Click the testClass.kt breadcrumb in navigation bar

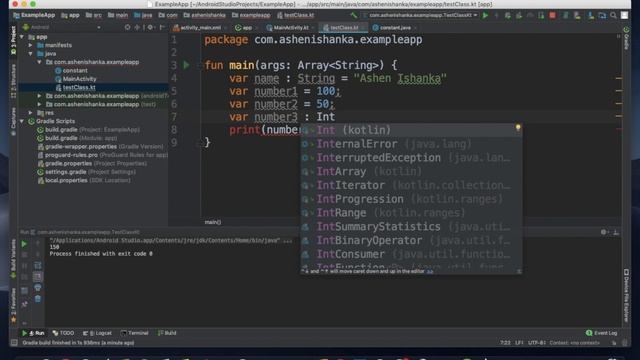click(x=296, y=16)
